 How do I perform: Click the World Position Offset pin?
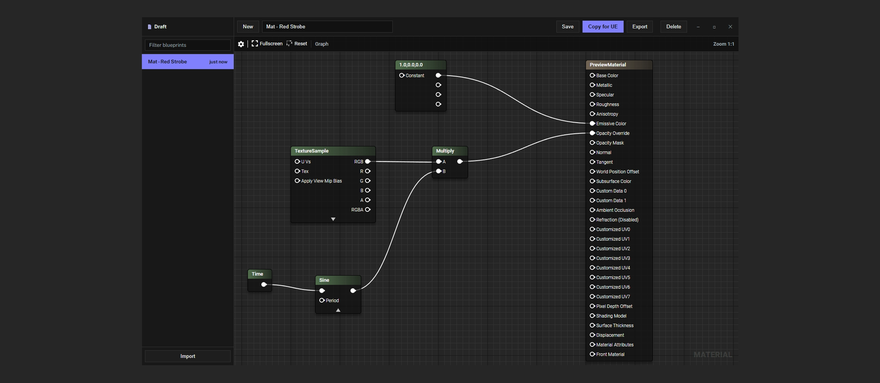pos(592,171)
